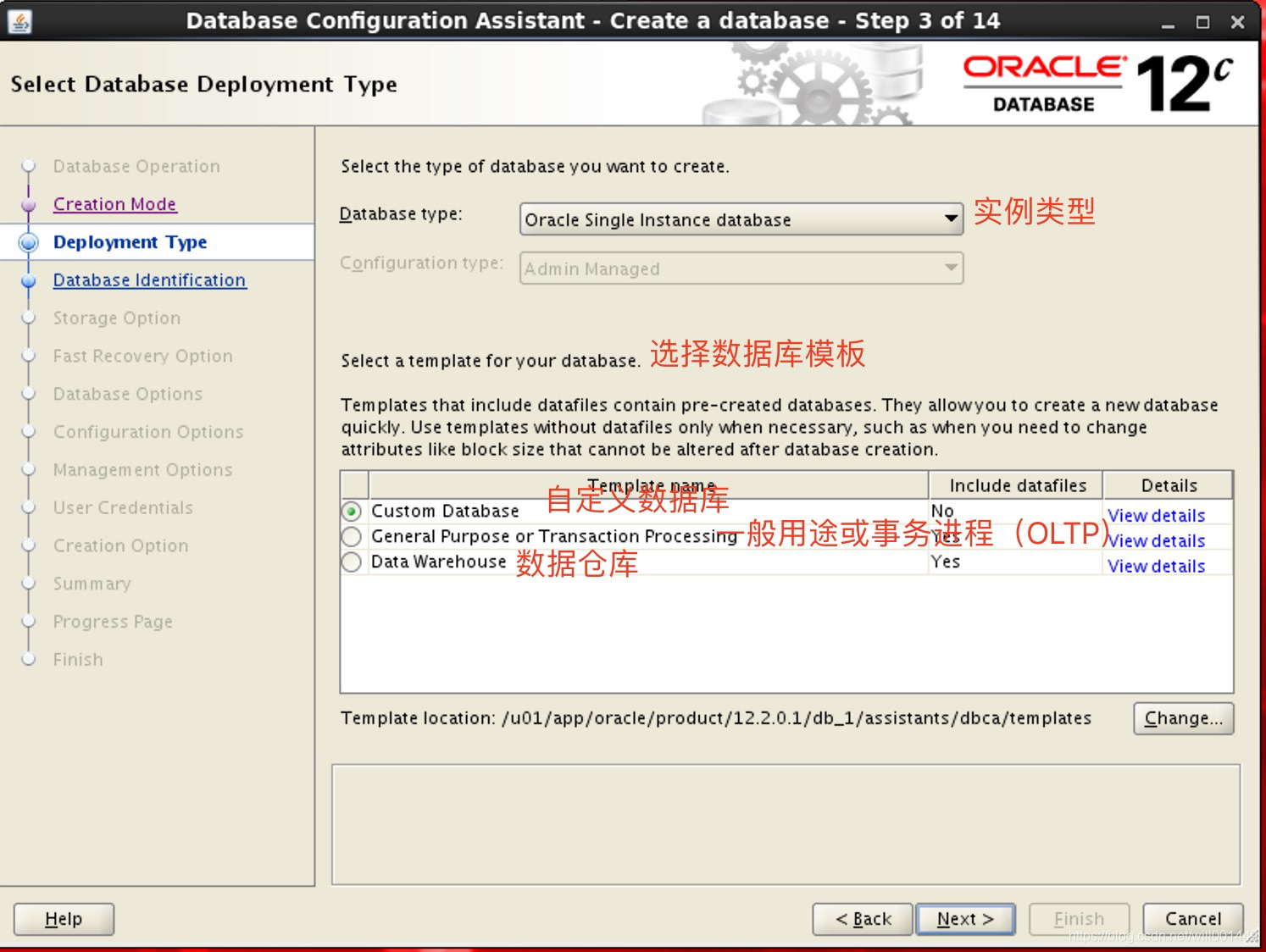Click Creation Option step
The image size is (1266, 952).
[x=120, y=546]
